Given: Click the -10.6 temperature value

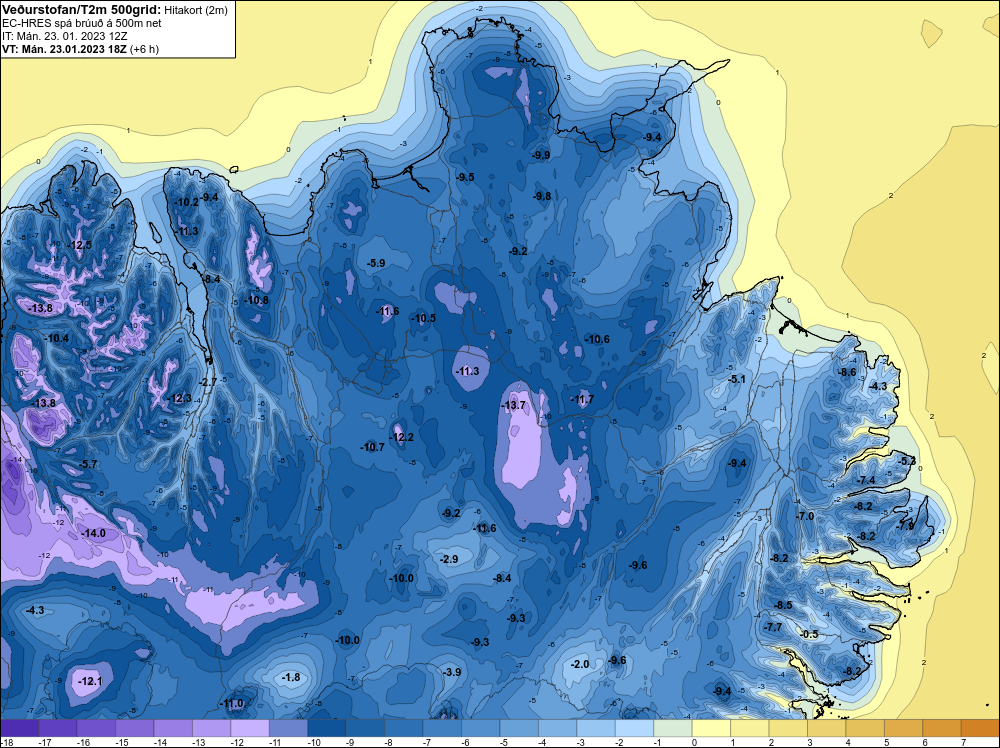Looking at the screenshot, I should (597, 339).
